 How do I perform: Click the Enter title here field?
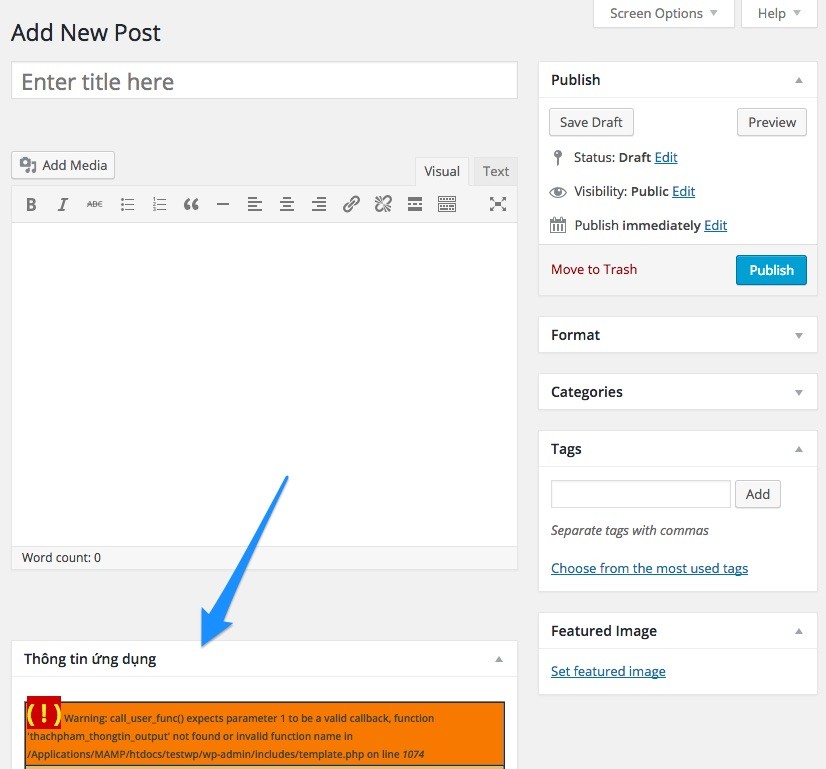pos(264,82)
